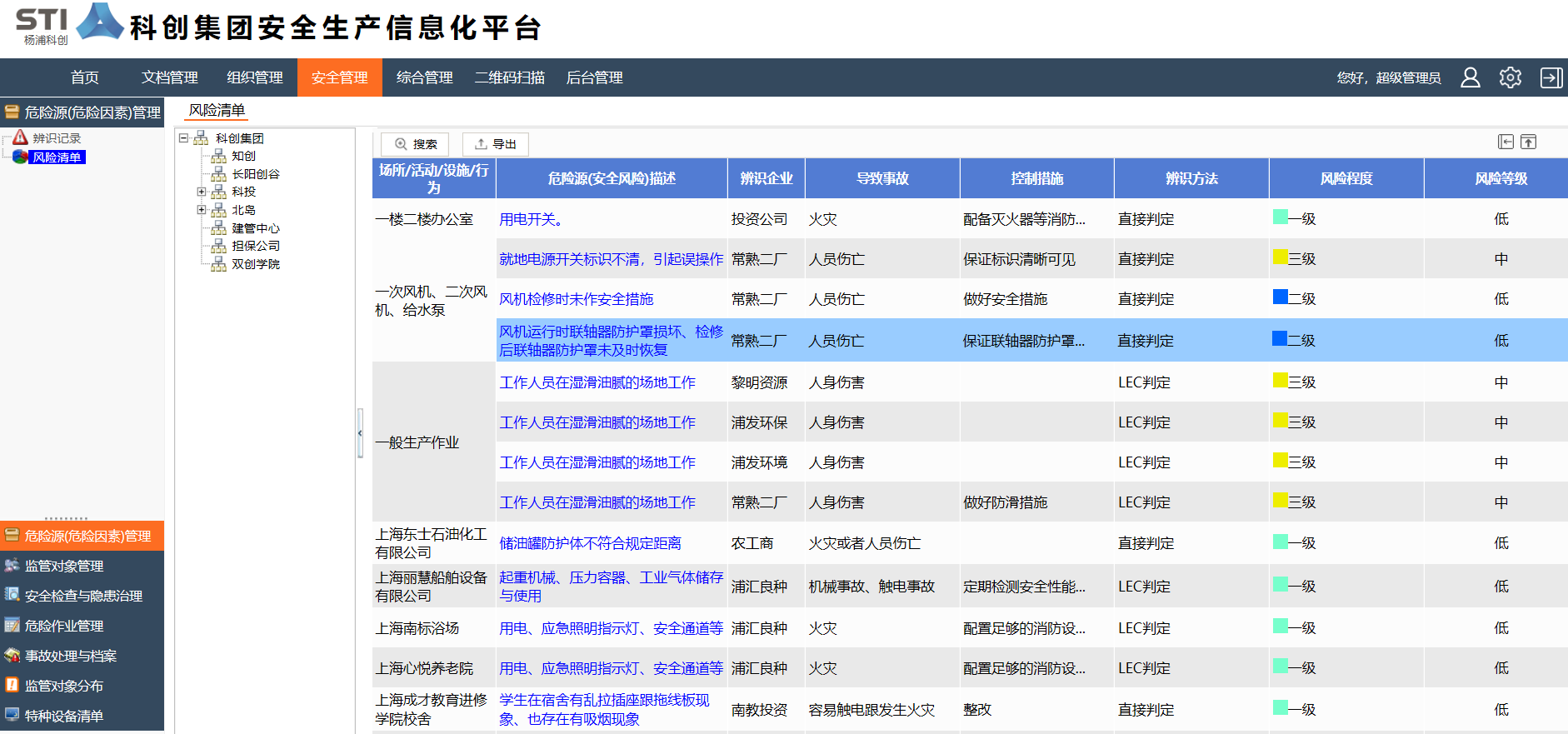Screen dimensions: 1568x734
Task: Switch to the 风险清单 tab
Action: (x=217, y=110)
